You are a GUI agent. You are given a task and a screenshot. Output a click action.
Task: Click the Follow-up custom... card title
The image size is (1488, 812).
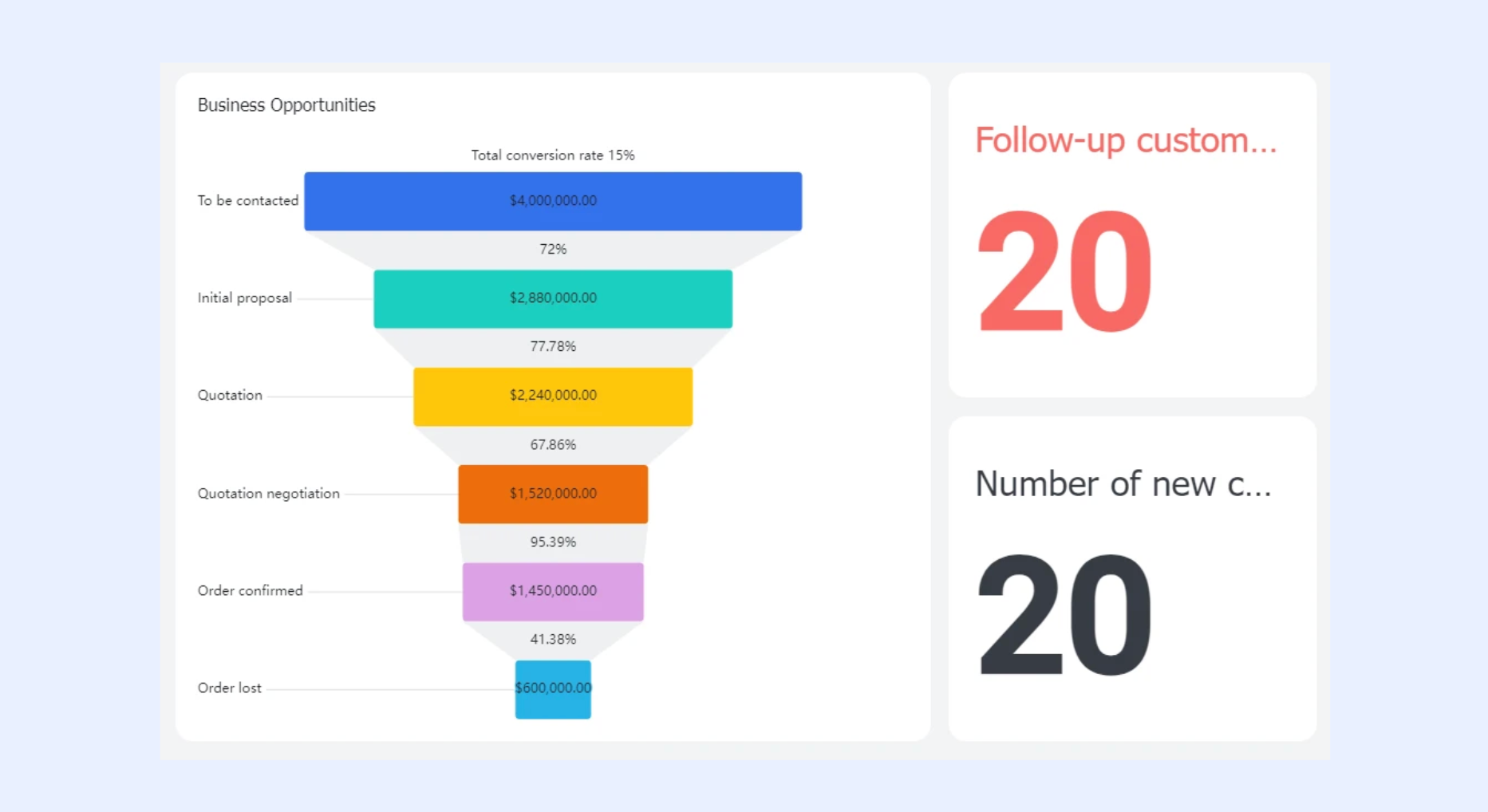coord(1126,140)
